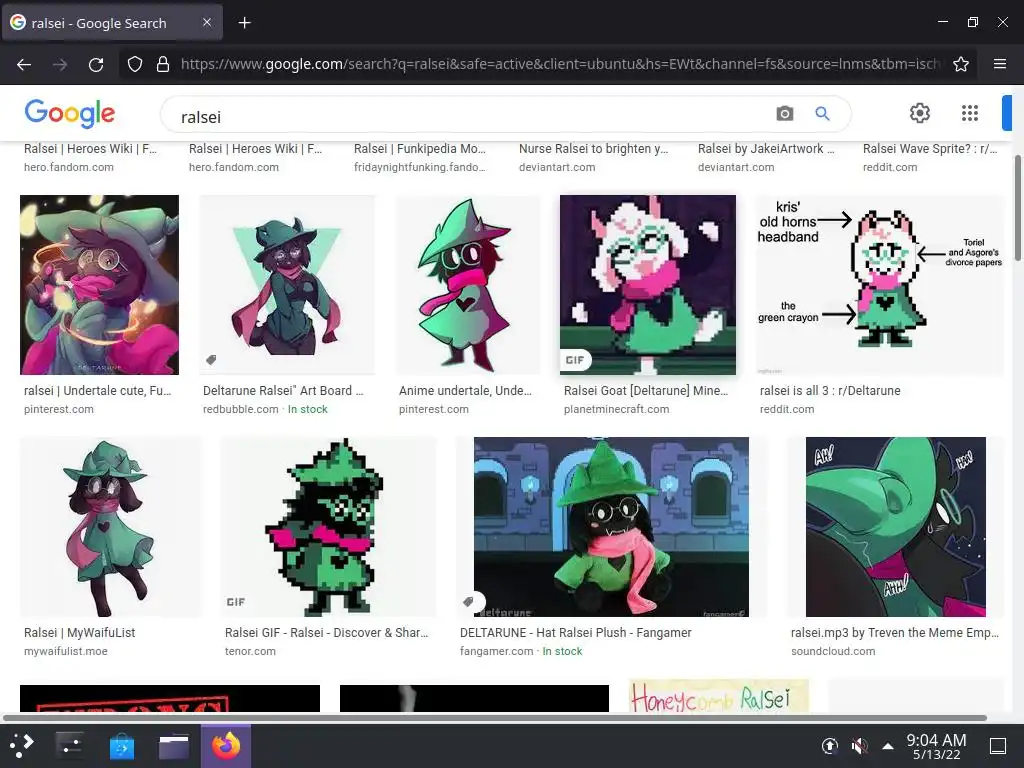Click 'ralsei | Undertale cute, Fu...' title link
This screenshot has width=1024, height=768.
[97, 391]
